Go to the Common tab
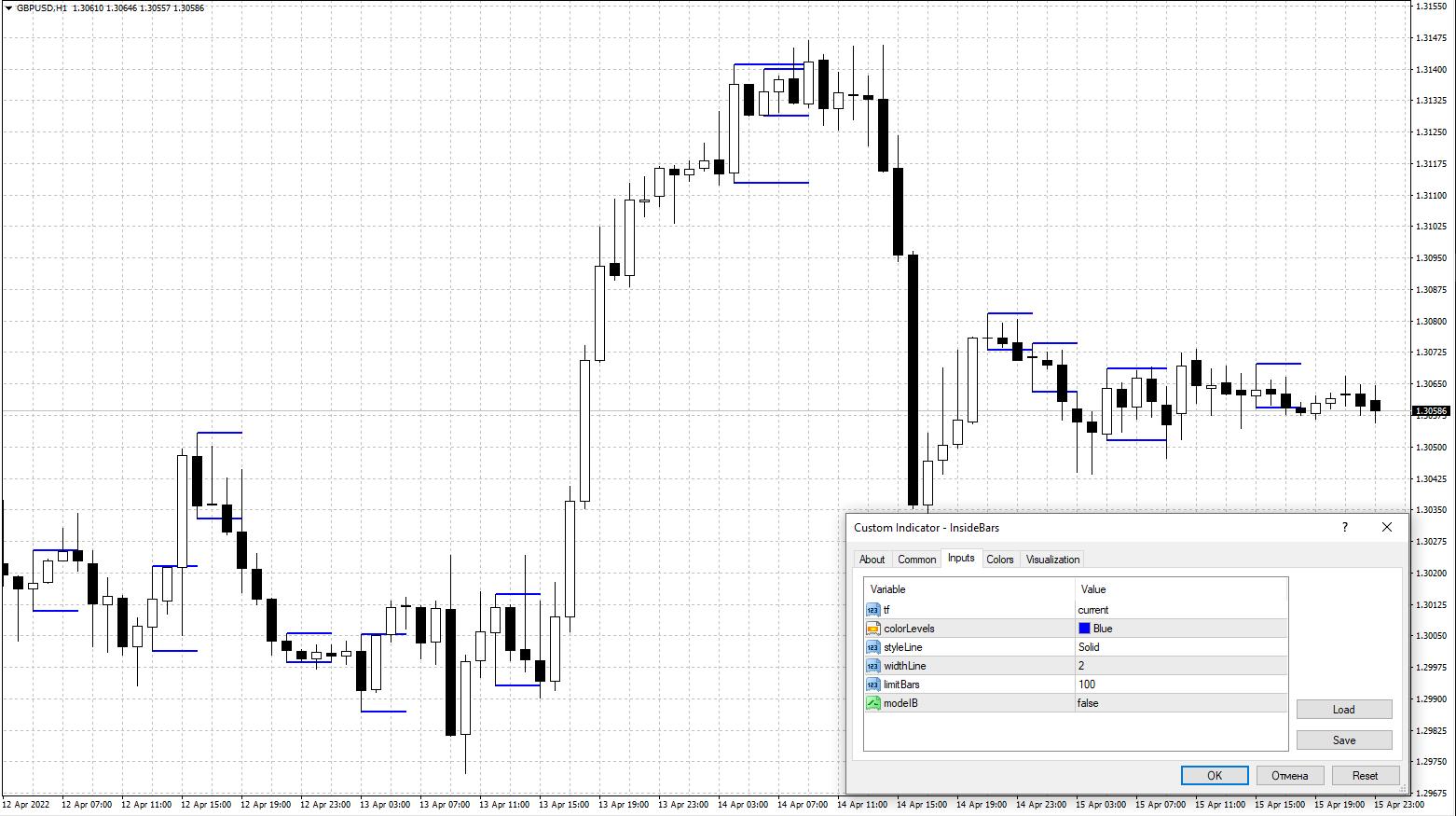Image resolution: width=1456 pixels, height=816 pixels. pyautogui.click(x=916, y=560)
